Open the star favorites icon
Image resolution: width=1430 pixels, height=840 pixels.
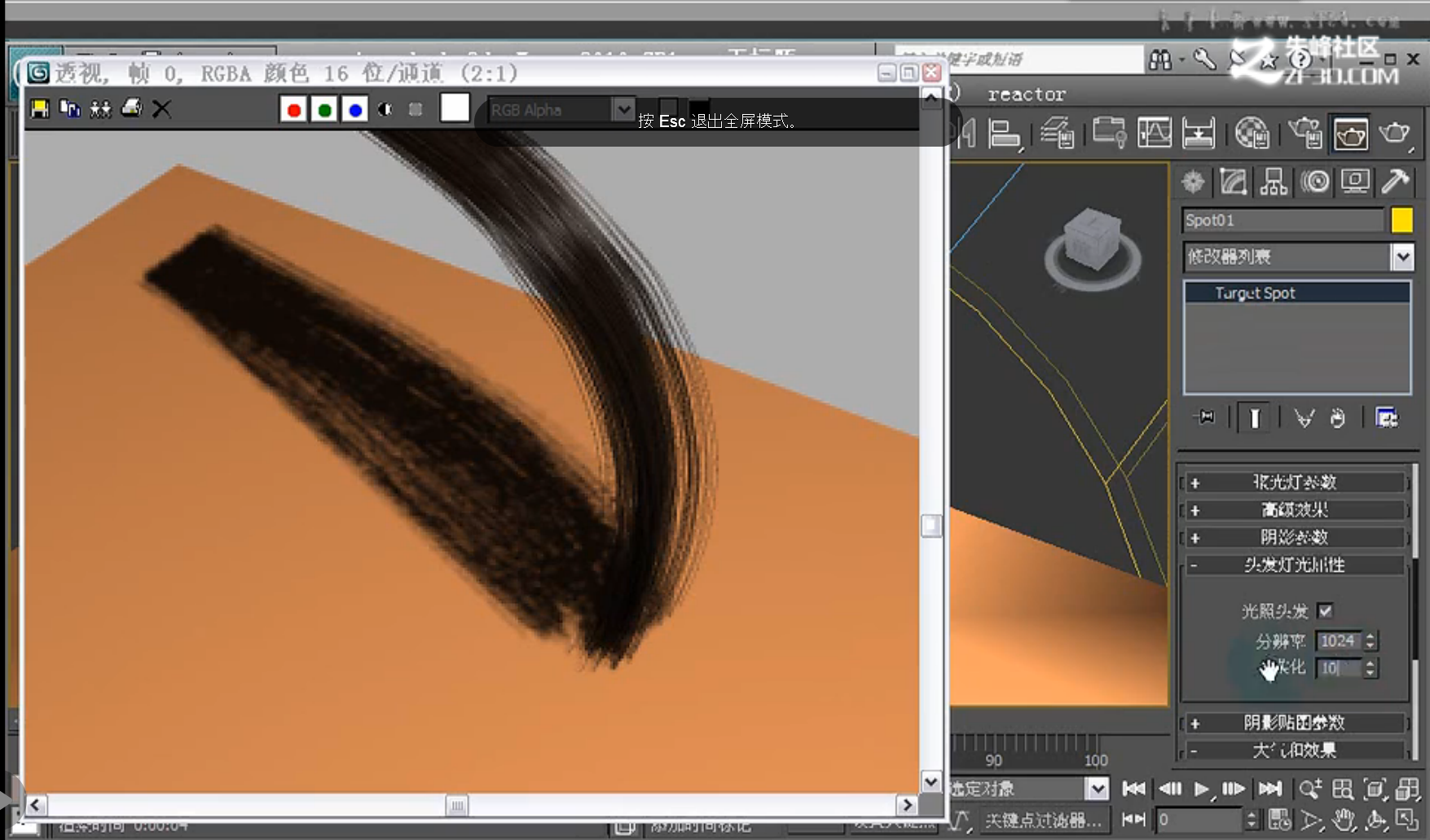point(1269,59)
